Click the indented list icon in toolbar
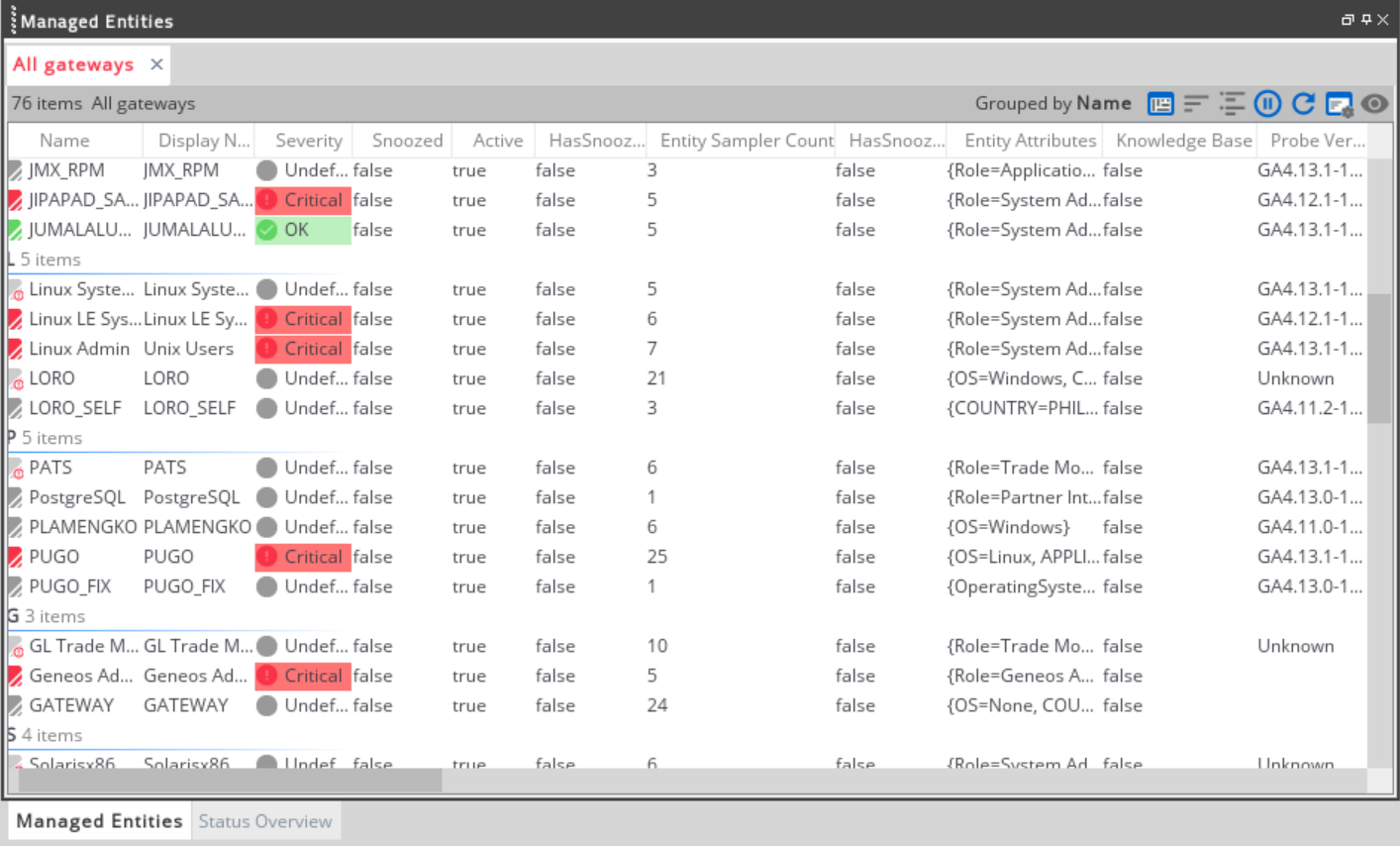The image size is (1400, 846). (x=1232, y=104)
